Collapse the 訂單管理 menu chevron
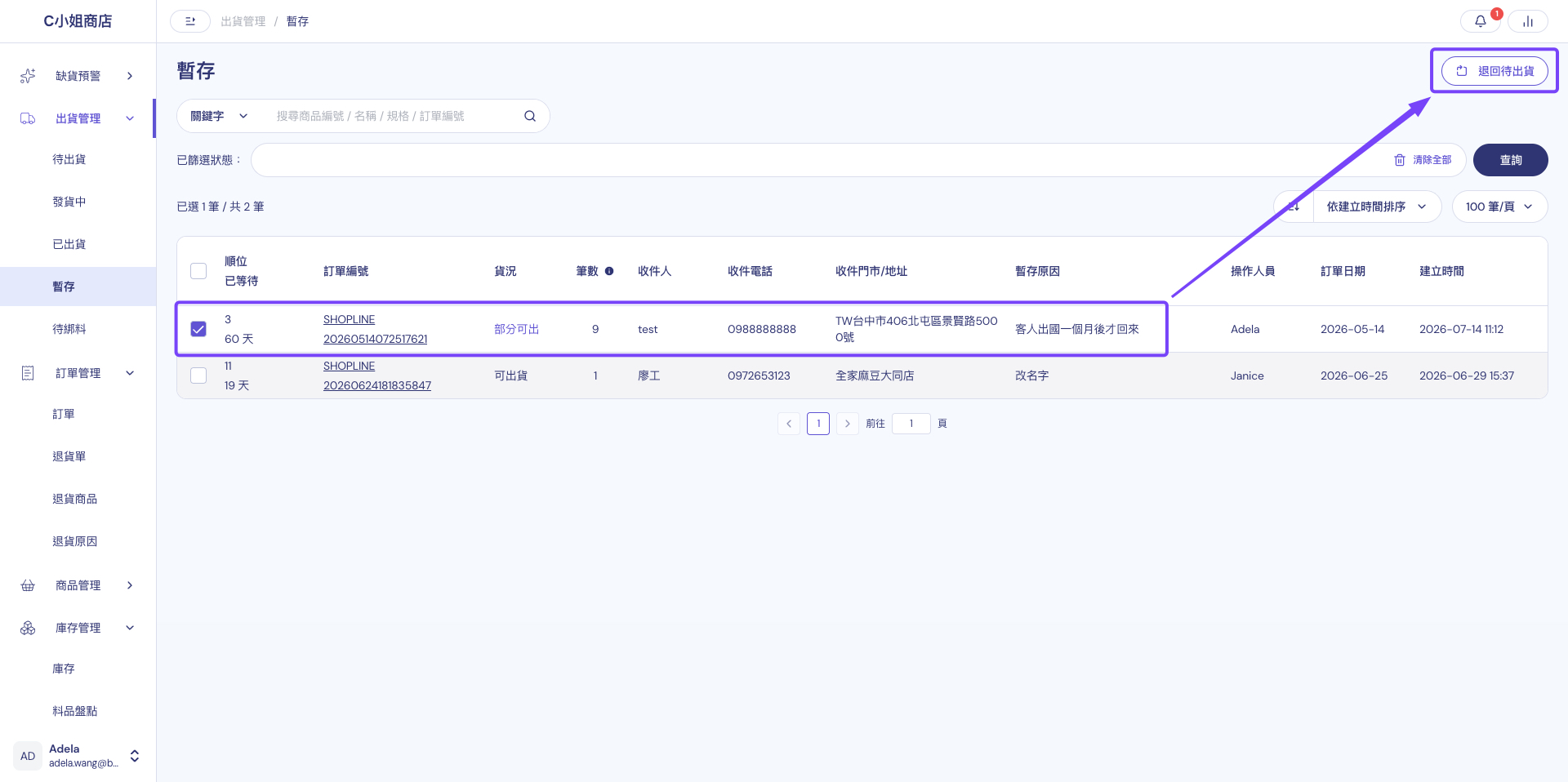Image resolution: width=1568 pixels, height=782 pixels. pyautogui.click(x=130, y=373)
